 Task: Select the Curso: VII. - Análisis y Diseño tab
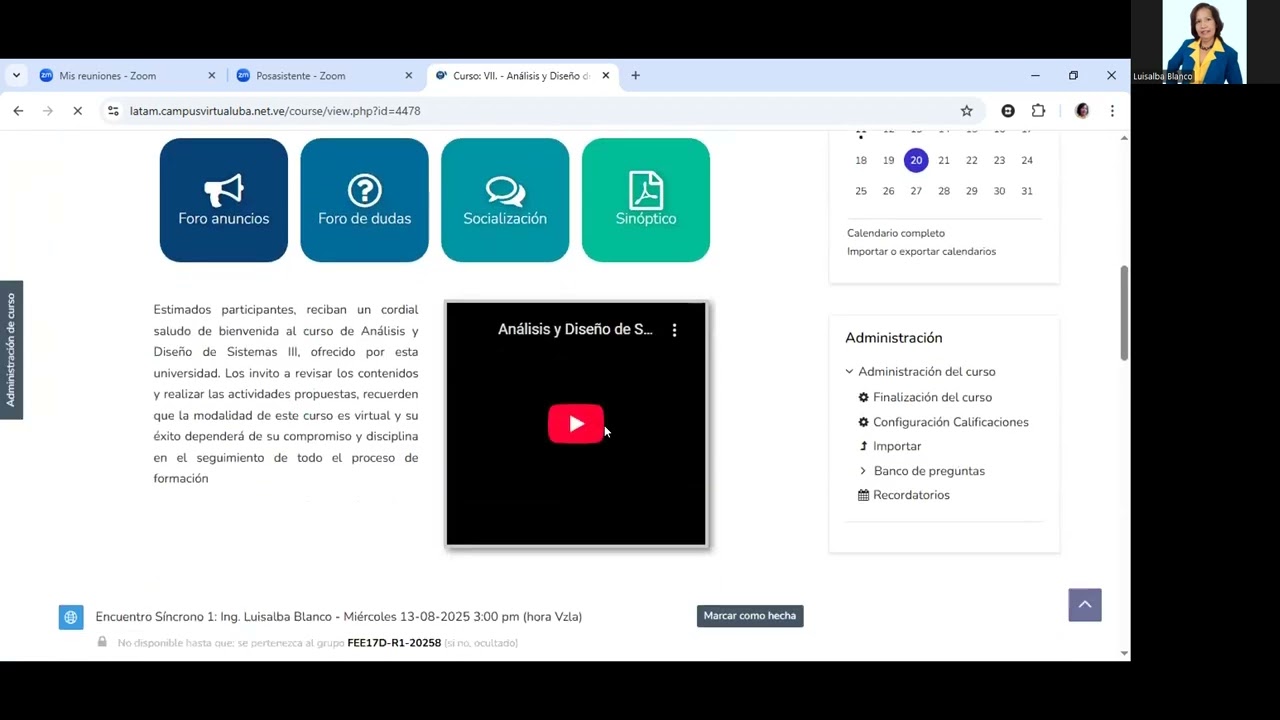[x=522, y=76]
